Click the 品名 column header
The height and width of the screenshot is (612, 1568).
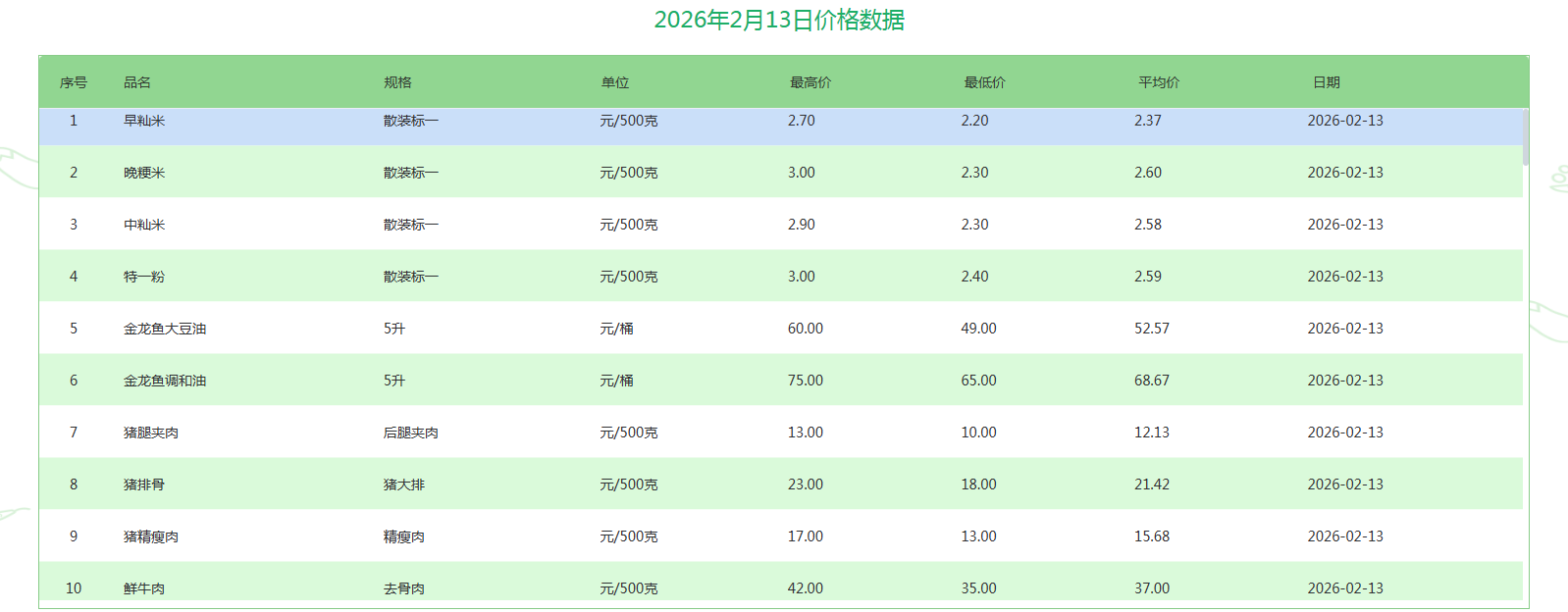[137, 82]
